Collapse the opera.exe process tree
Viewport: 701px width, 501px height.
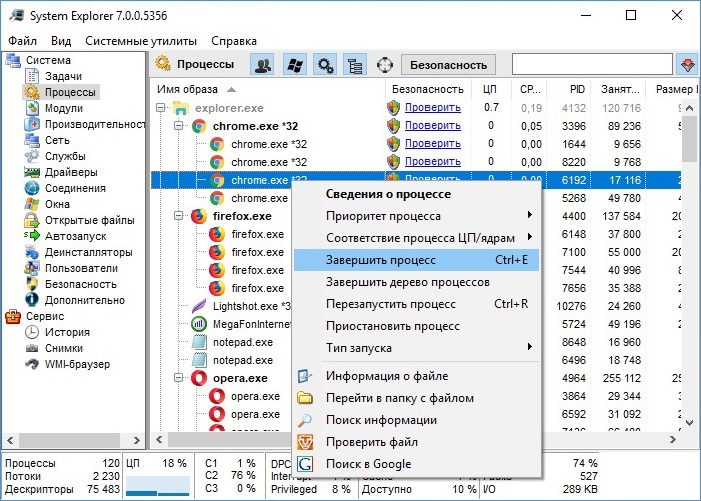click(178, 378)
